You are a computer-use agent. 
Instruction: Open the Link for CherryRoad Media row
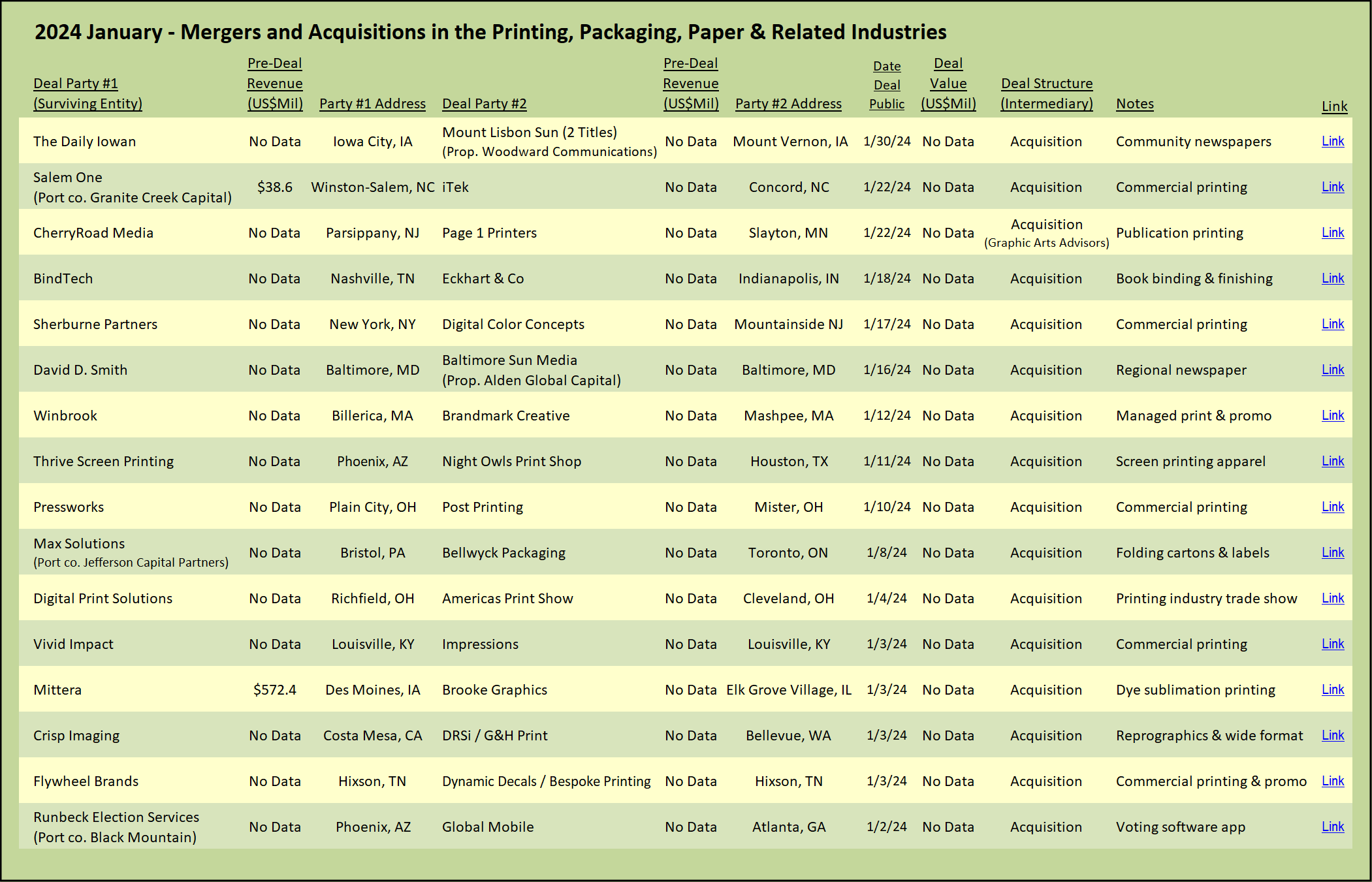1333,232
